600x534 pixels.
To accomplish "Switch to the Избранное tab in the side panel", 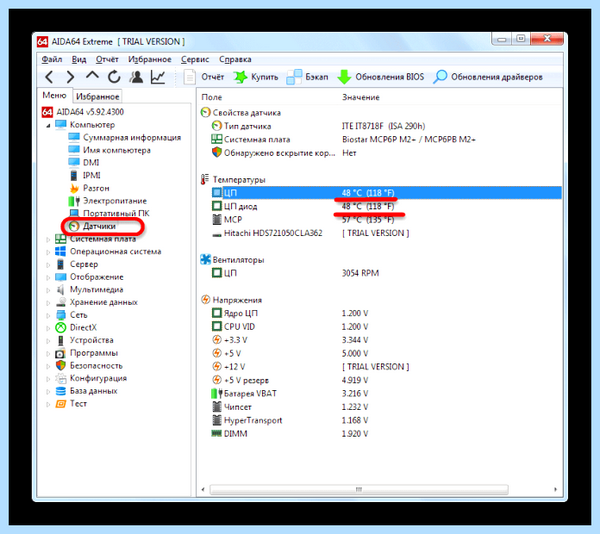I will tap(98, 96).
